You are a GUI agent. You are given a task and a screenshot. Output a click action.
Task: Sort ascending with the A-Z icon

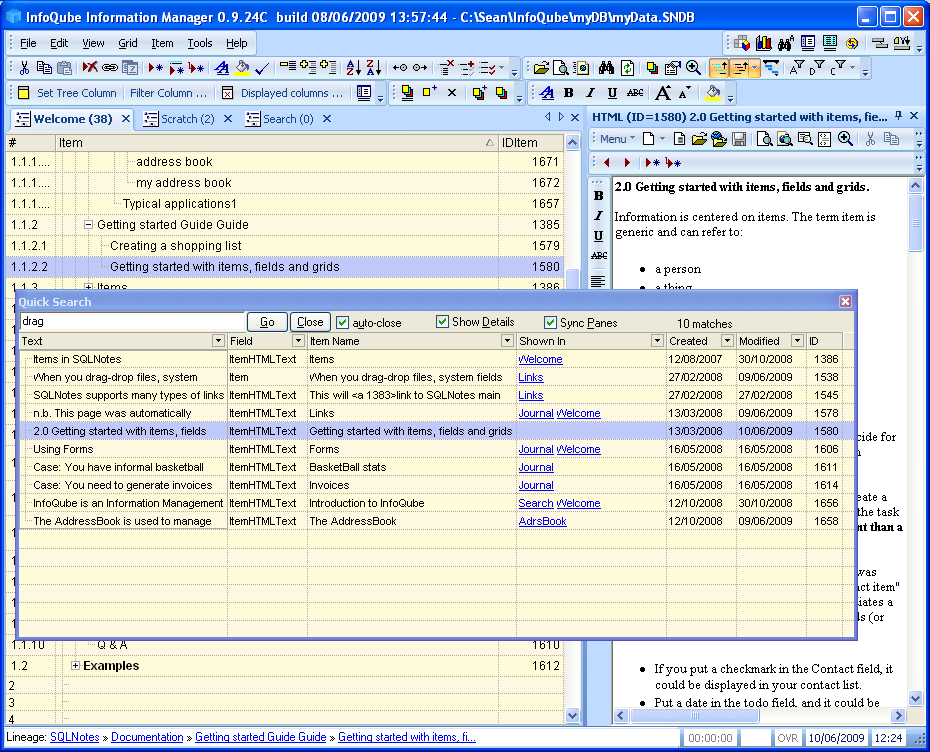353,68
